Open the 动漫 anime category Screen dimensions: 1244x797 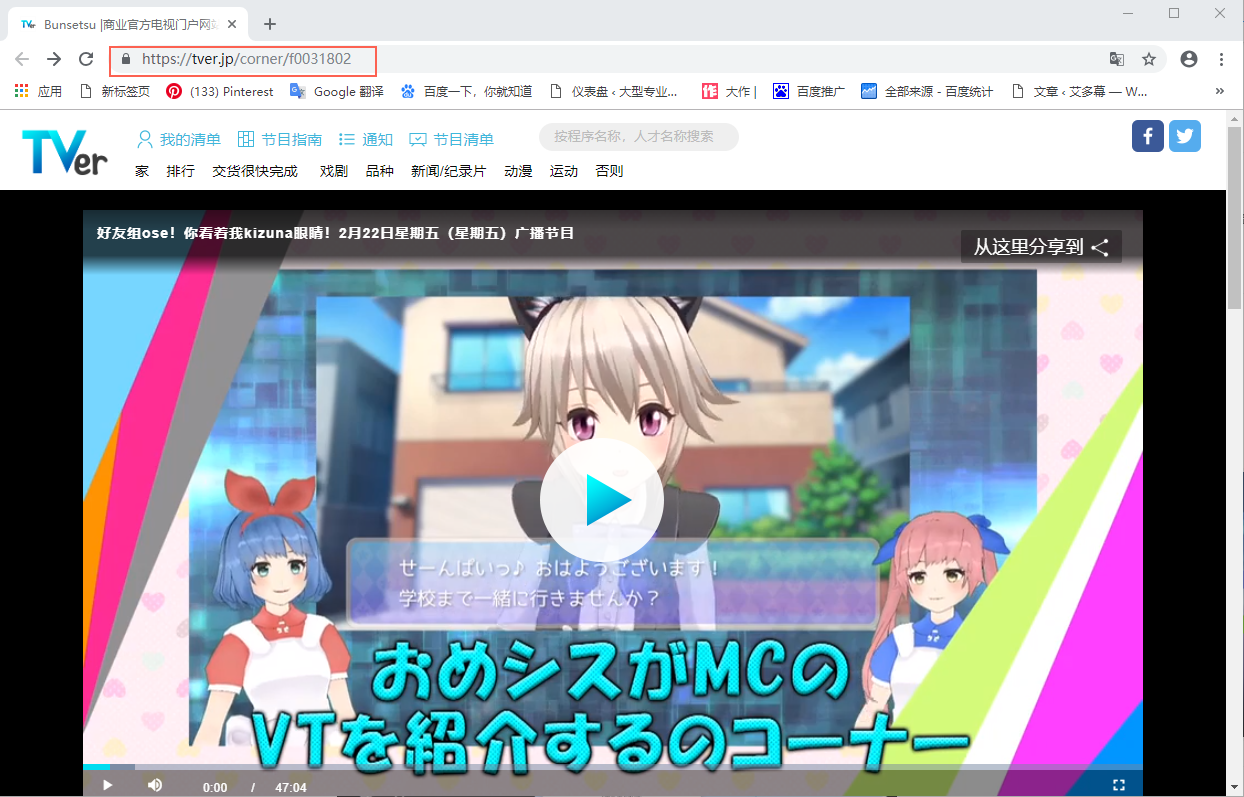pyautogui.click(x=518, y=171)
